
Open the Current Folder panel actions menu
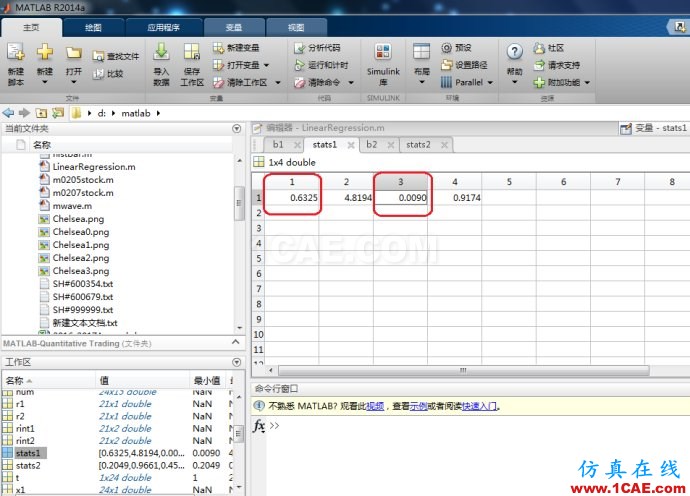coord(236,129)
